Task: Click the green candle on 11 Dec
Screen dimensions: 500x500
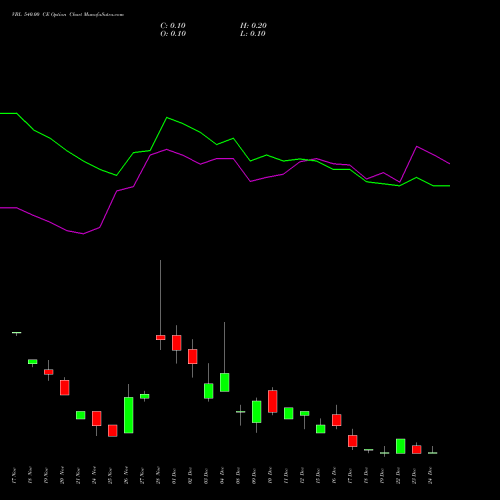Action: [x=289, y=413]
